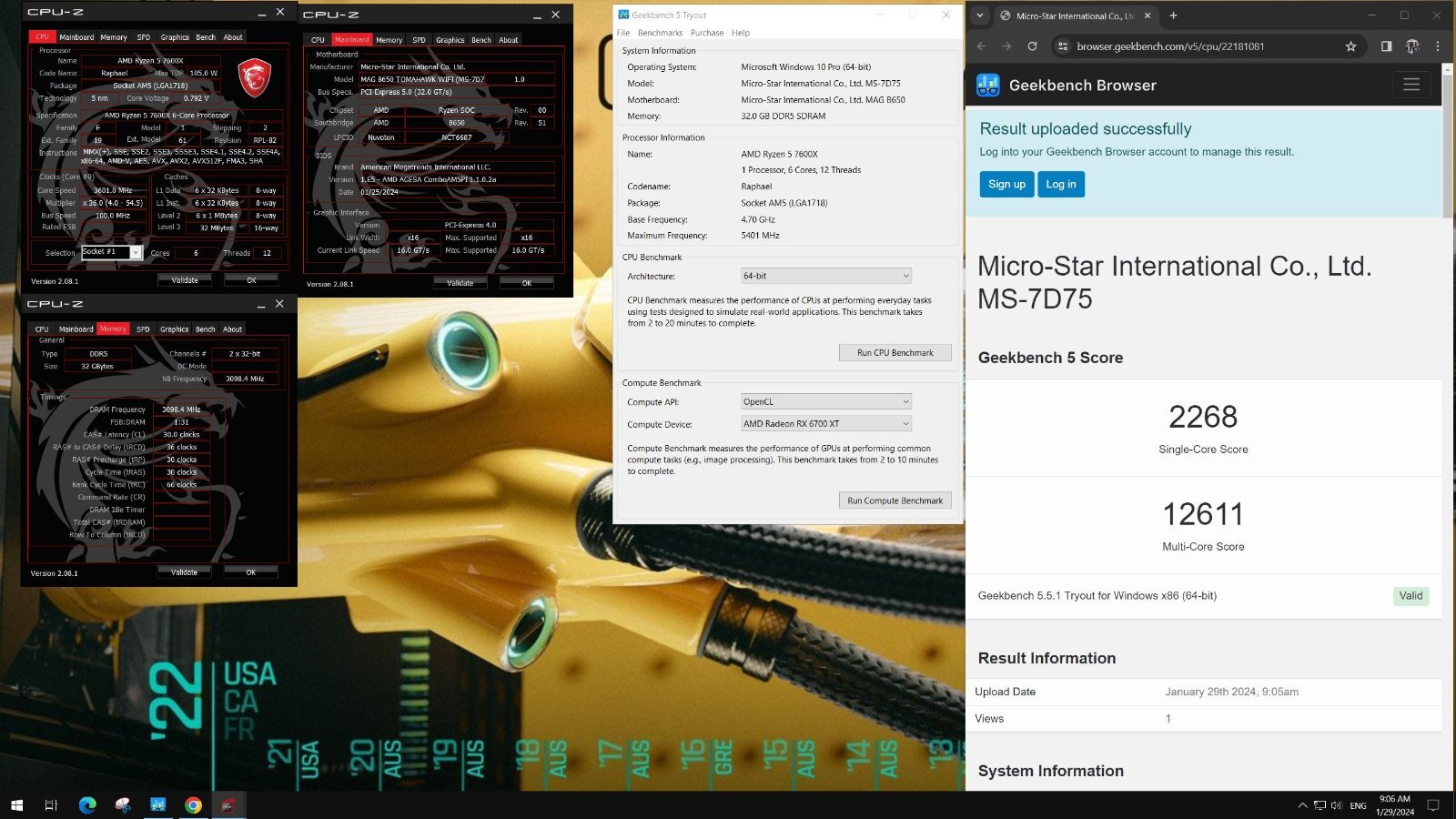This screenshot has width=1456, height=819.
Task: Show hidden system tray icons
Action: tap(1302, 805)
